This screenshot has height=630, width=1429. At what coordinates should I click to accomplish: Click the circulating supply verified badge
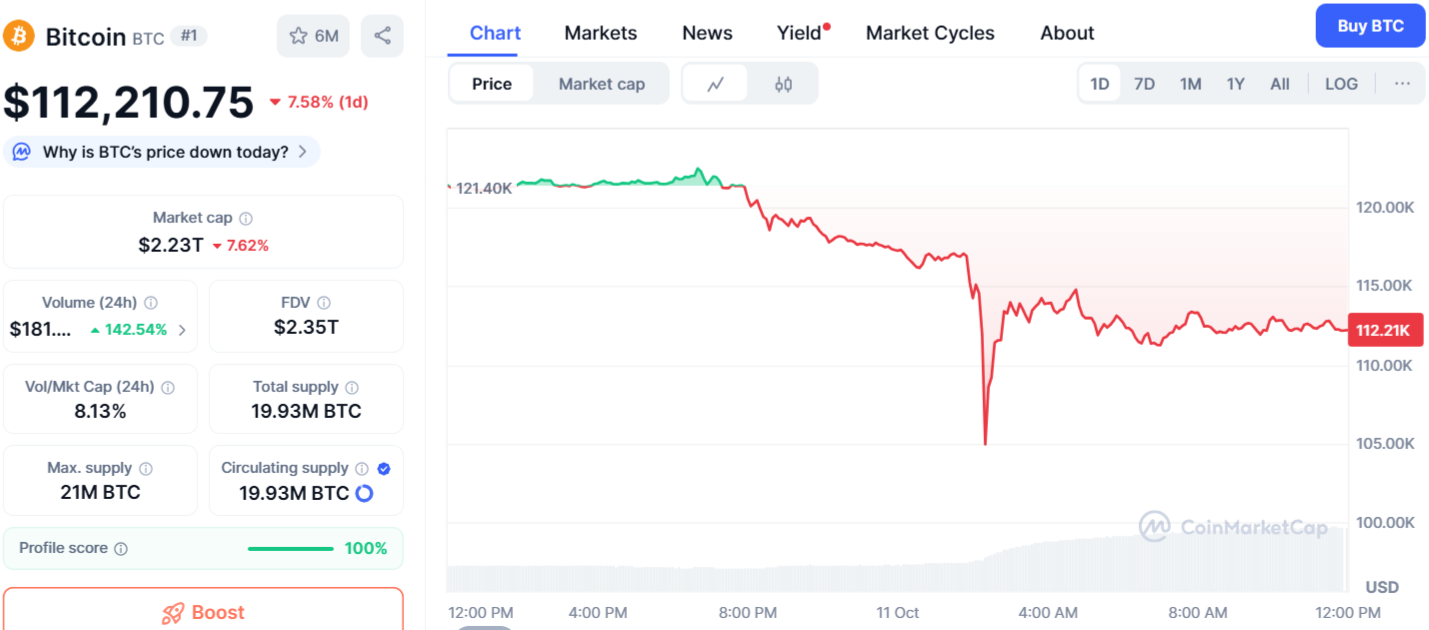[x=384, y=468]
